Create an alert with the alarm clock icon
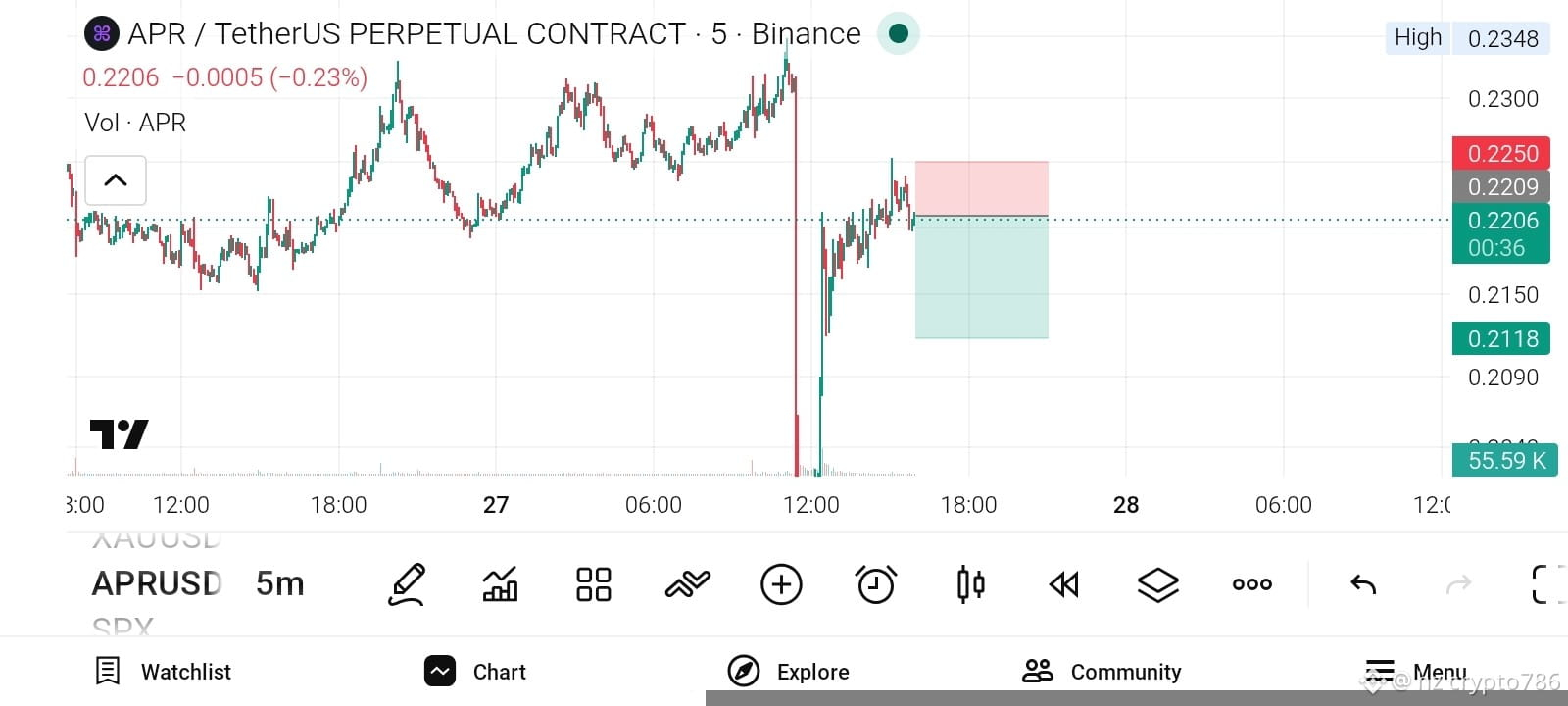This screenshot has height=706, width=1568. pyautogui.click(x=876, y=584)
